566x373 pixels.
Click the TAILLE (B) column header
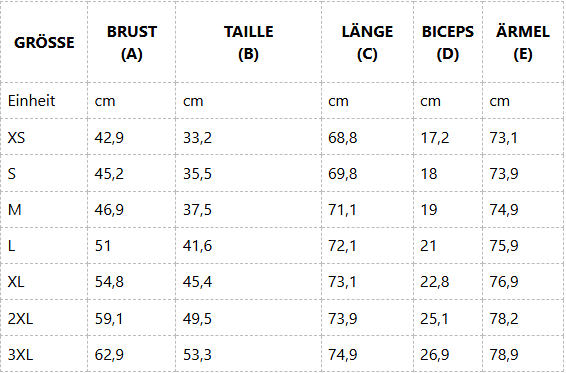coord(248,43)
